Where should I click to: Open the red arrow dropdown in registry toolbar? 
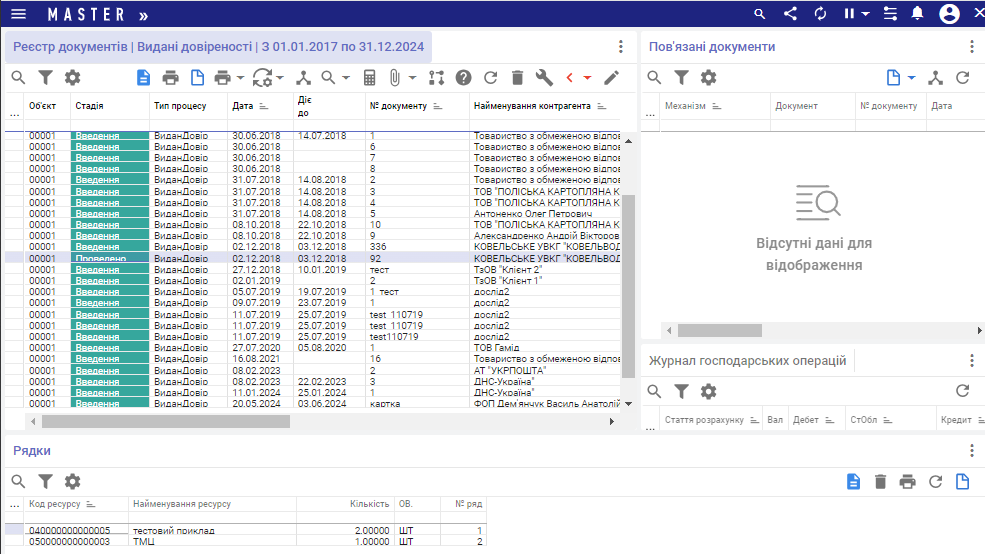pyautogui.click(x=587, y=77)
